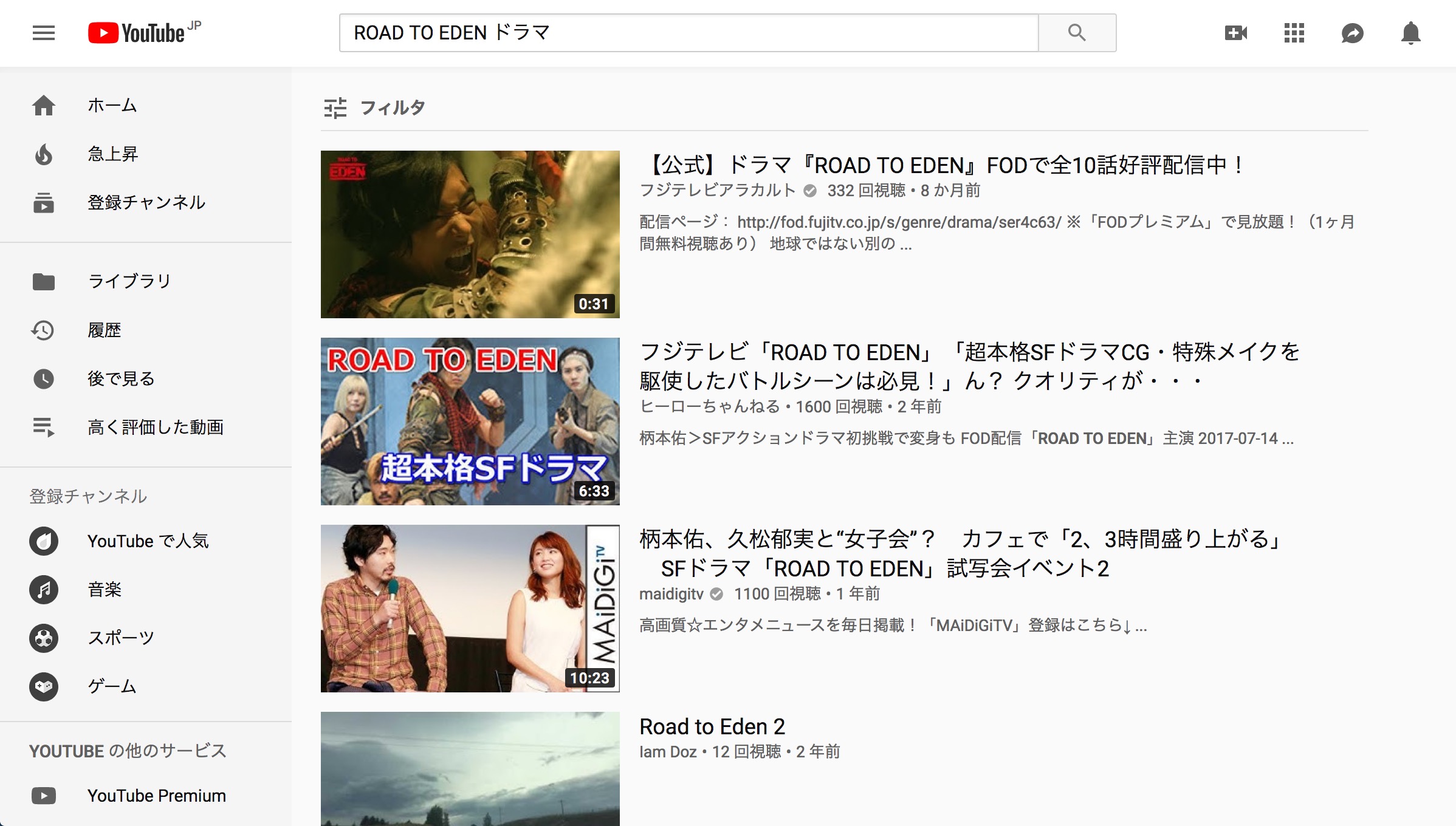
Task: Open the create video camera icon
Action: pyautogui.click(x=1236, y=33)
